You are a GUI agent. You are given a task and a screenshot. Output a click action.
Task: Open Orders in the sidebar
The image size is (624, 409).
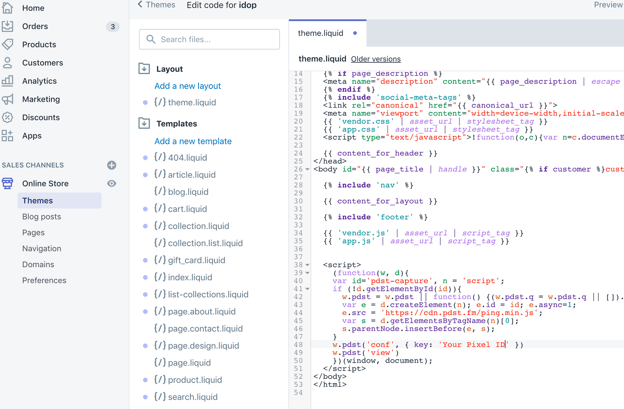(35, 26)
